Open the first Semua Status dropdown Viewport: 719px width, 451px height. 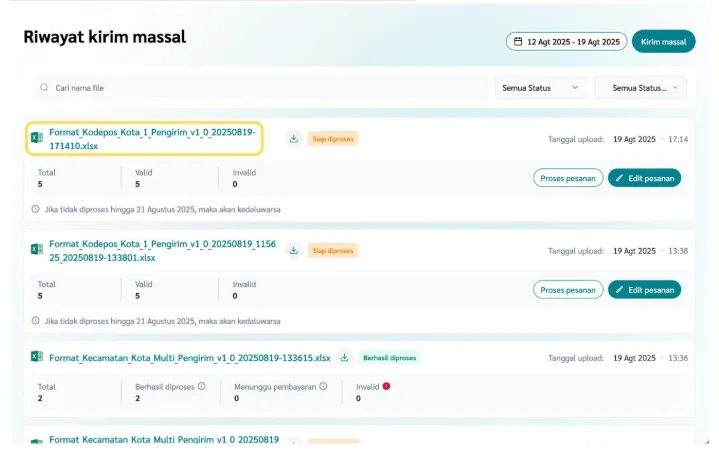(540, 88)
